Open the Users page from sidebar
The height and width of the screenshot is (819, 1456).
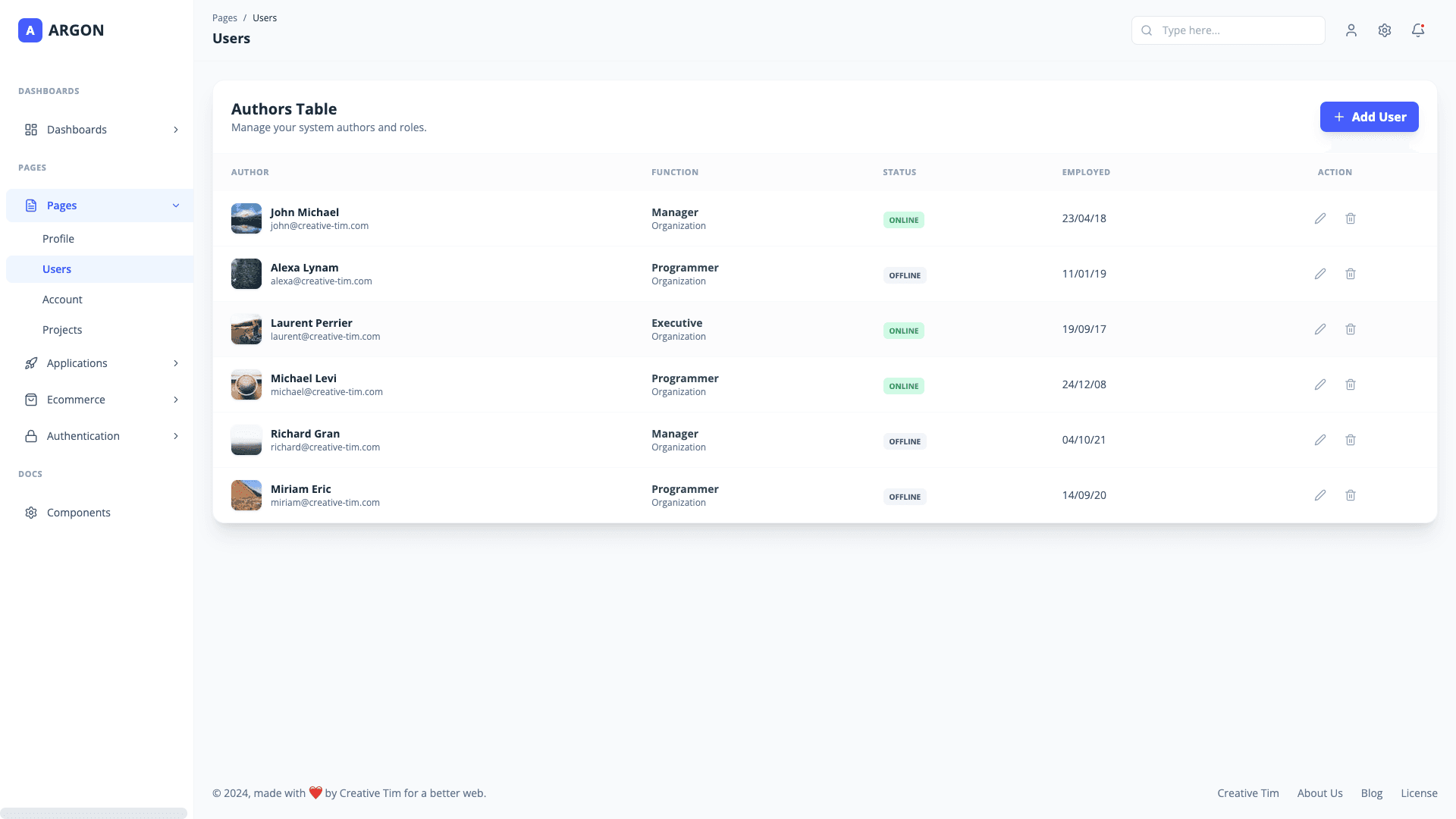[x=57, y=268]
